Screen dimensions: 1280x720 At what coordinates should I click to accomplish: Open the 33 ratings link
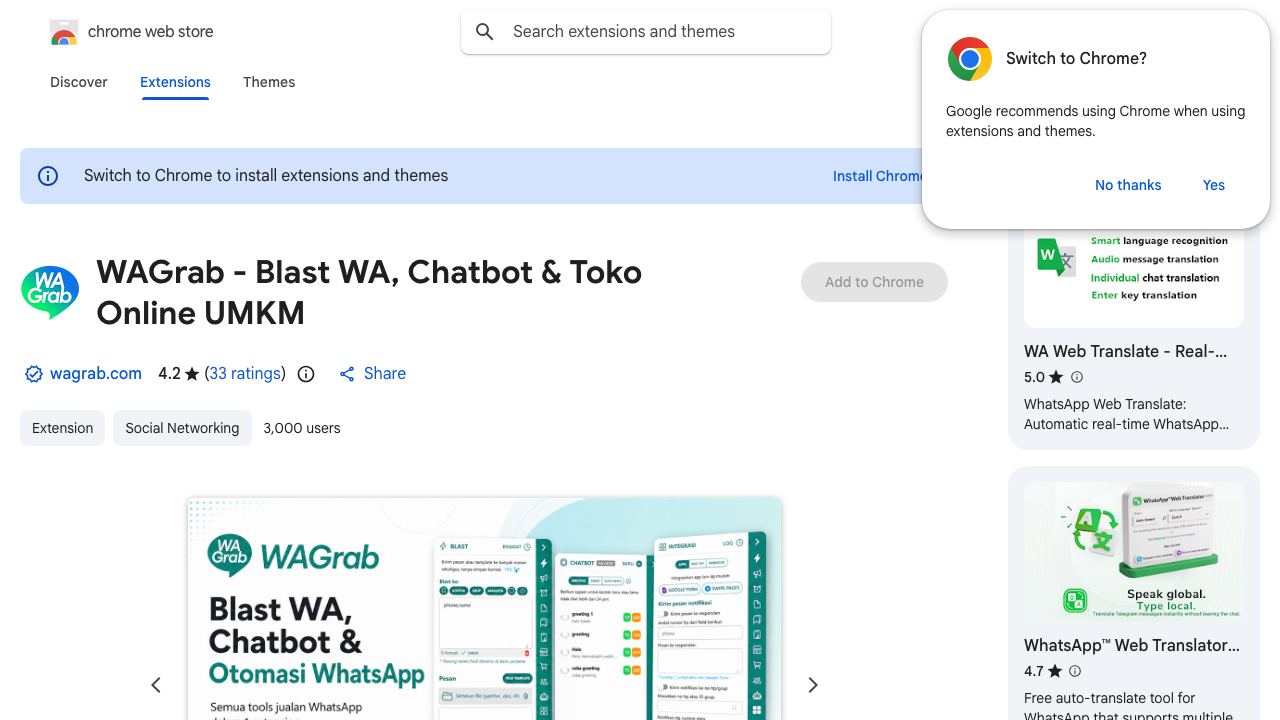point(245,374)
